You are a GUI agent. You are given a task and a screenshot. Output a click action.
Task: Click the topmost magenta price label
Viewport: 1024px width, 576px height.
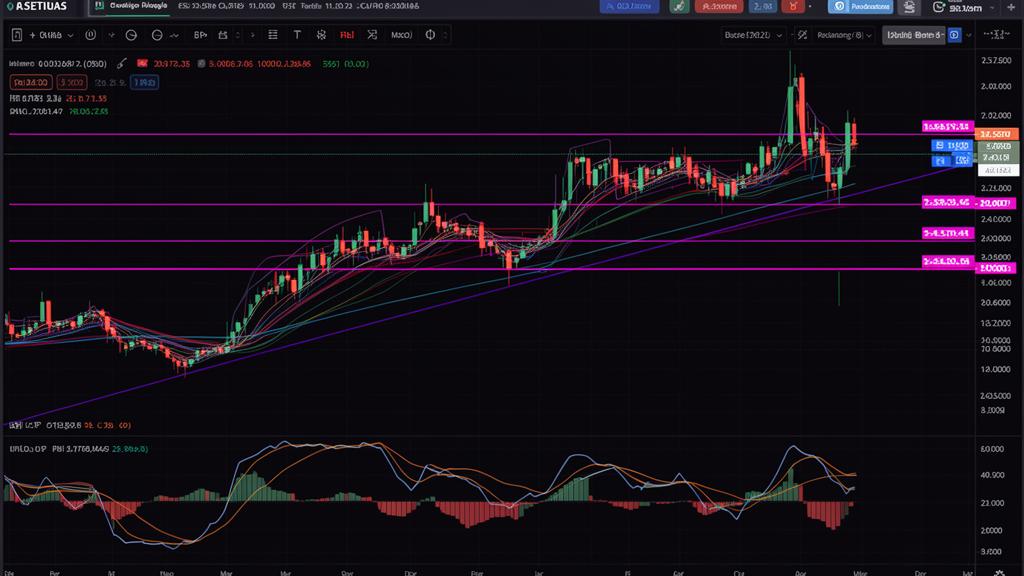[948, 126]
